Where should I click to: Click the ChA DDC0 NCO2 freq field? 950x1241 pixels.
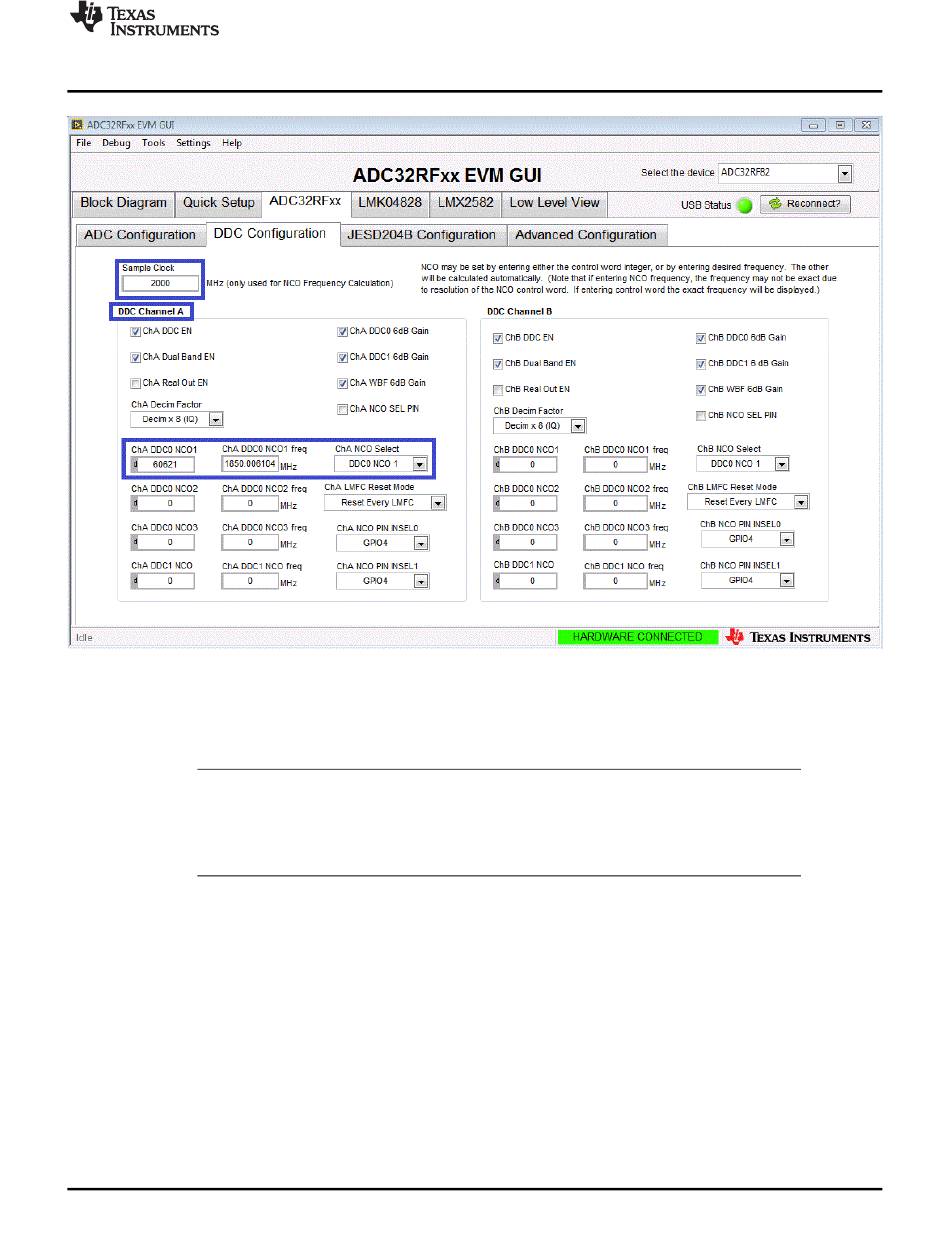click(x=250, y=503)
